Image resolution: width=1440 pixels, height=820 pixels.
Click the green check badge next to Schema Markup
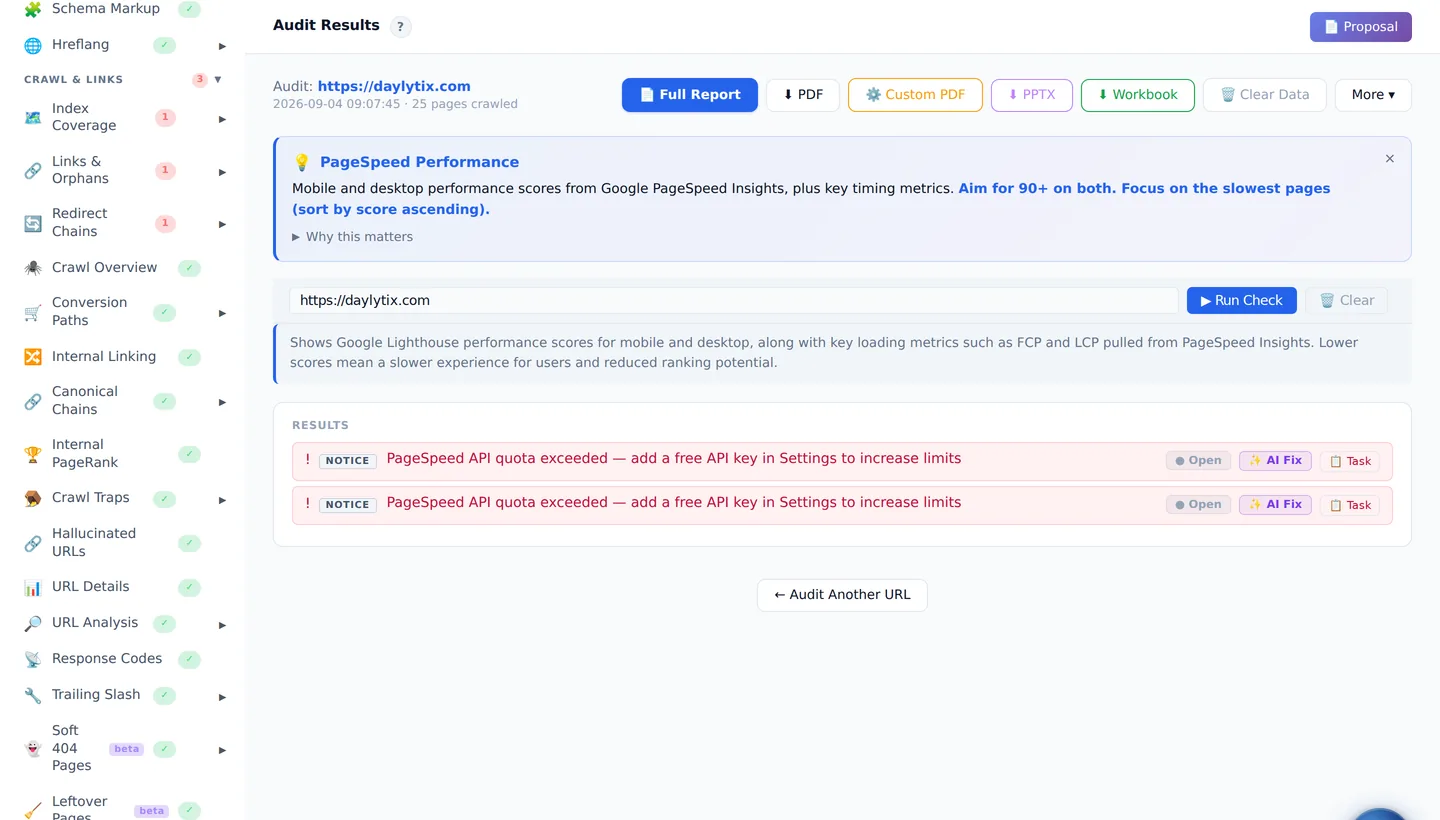[189, 9]
